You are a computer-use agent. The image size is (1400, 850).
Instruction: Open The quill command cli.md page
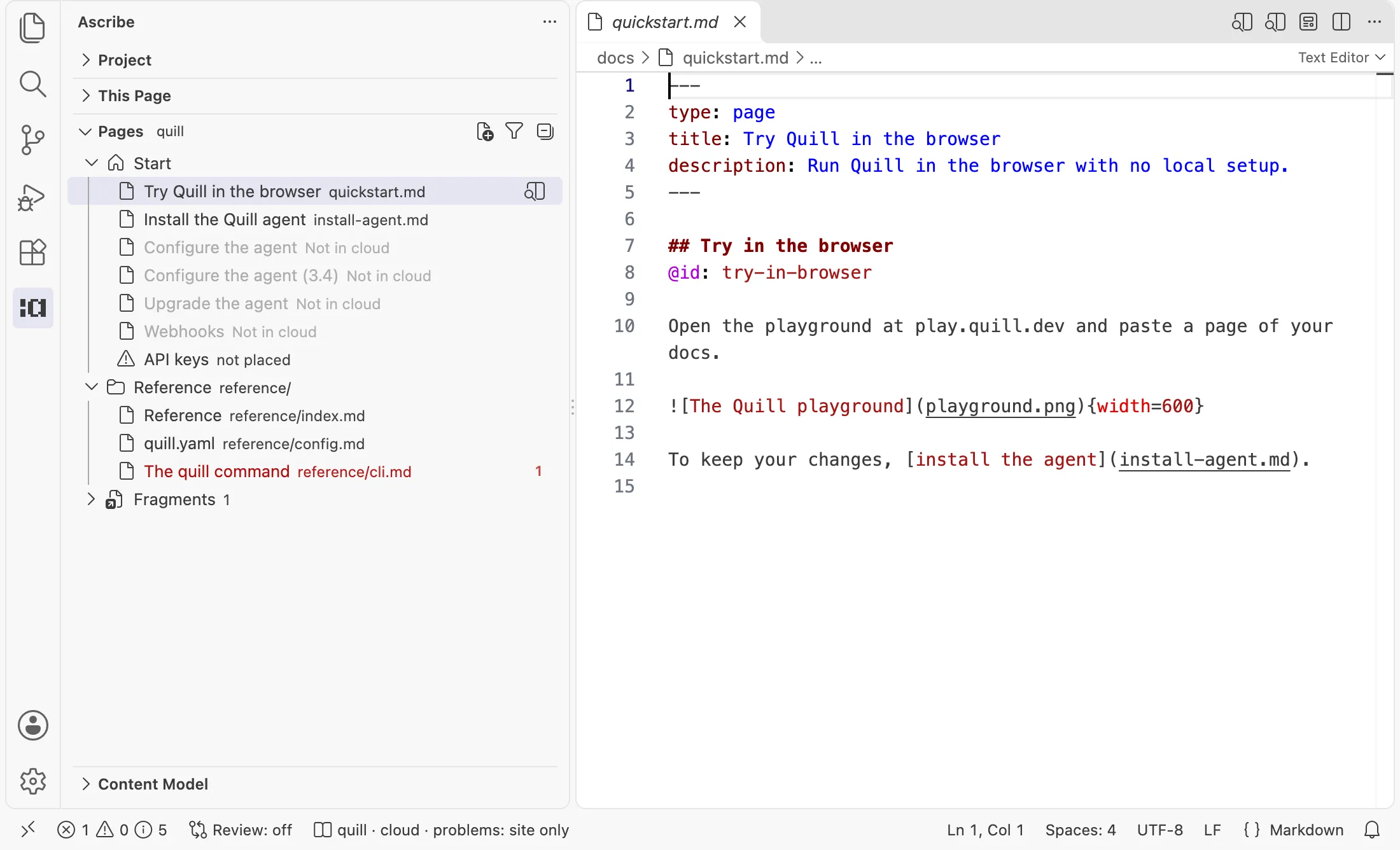point(315,471)
